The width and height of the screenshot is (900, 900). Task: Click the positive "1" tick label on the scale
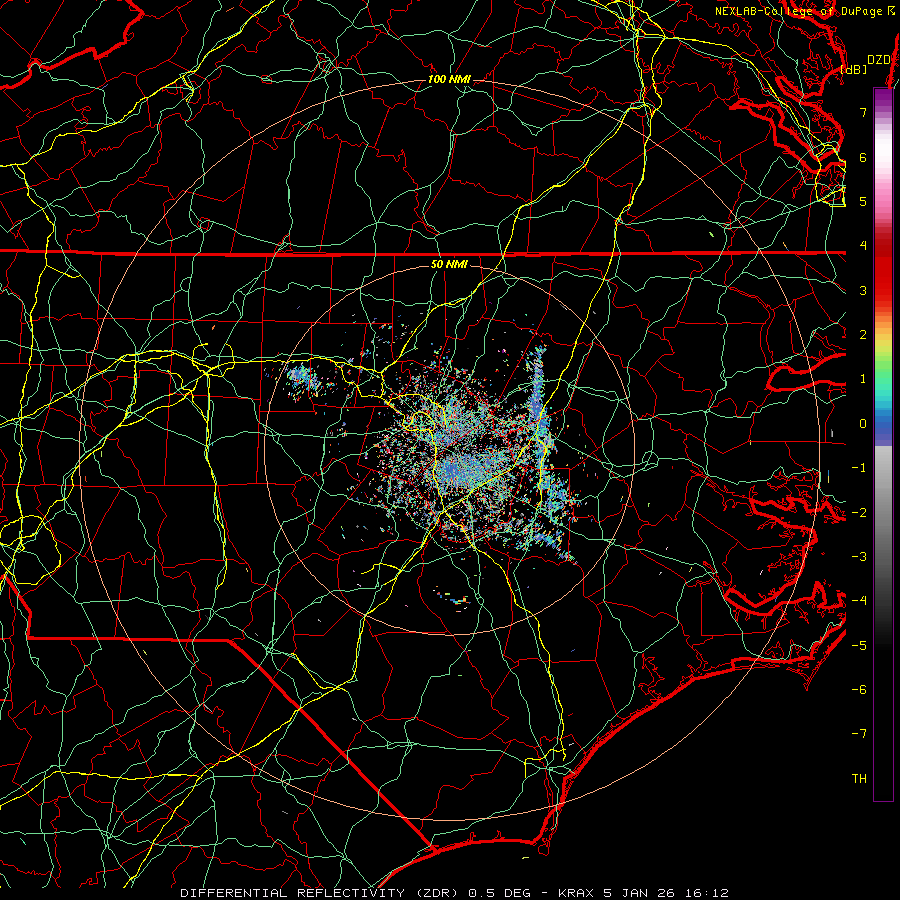[x=863, y=379]
